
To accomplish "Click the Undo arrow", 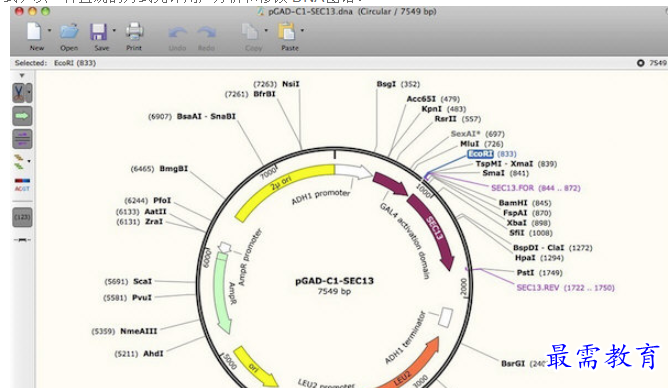I will (x=178, y=32).
